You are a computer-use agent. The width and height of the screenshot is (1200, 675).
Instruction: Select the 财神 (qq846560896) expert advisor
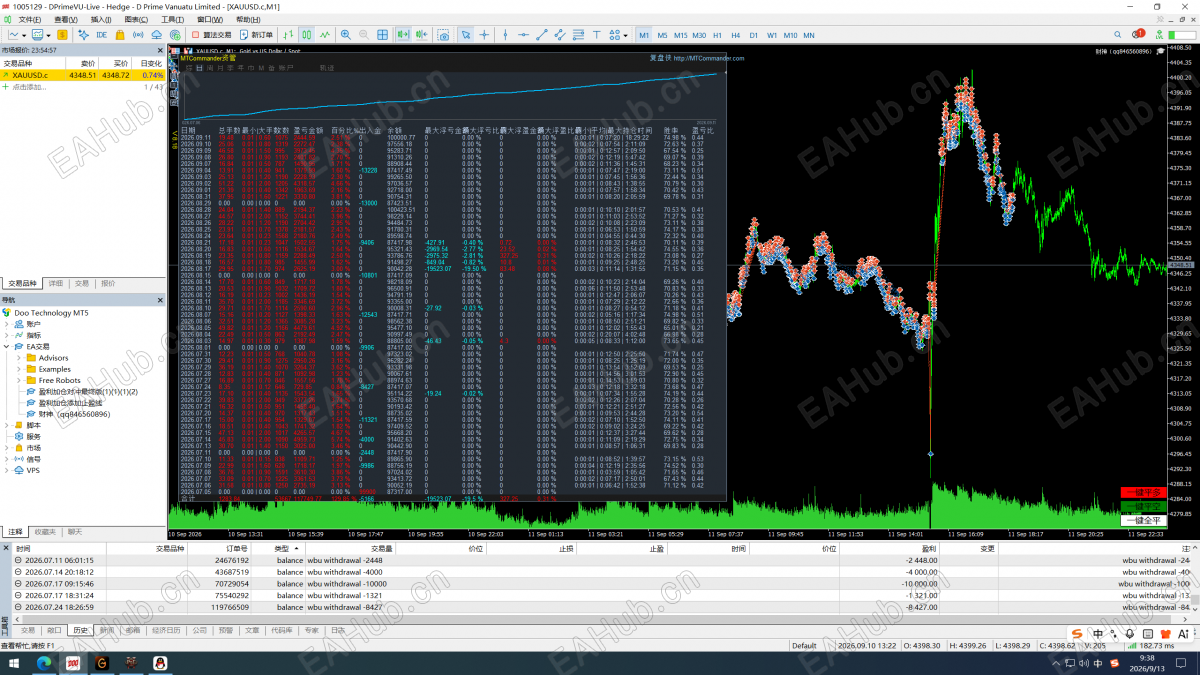pos(75,414)
